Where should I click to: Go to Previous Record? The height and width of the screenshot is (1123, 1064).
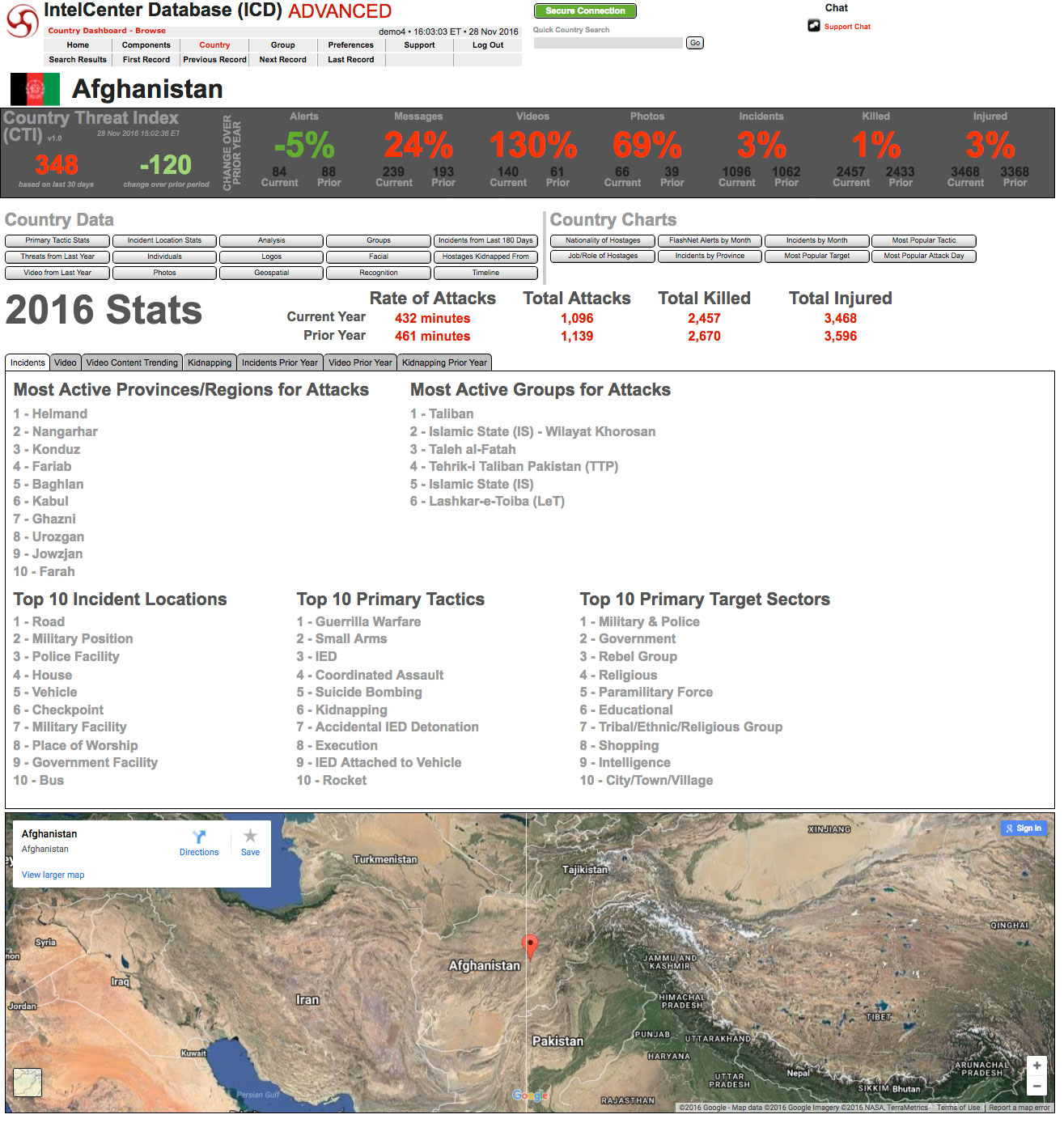(214, 60)
